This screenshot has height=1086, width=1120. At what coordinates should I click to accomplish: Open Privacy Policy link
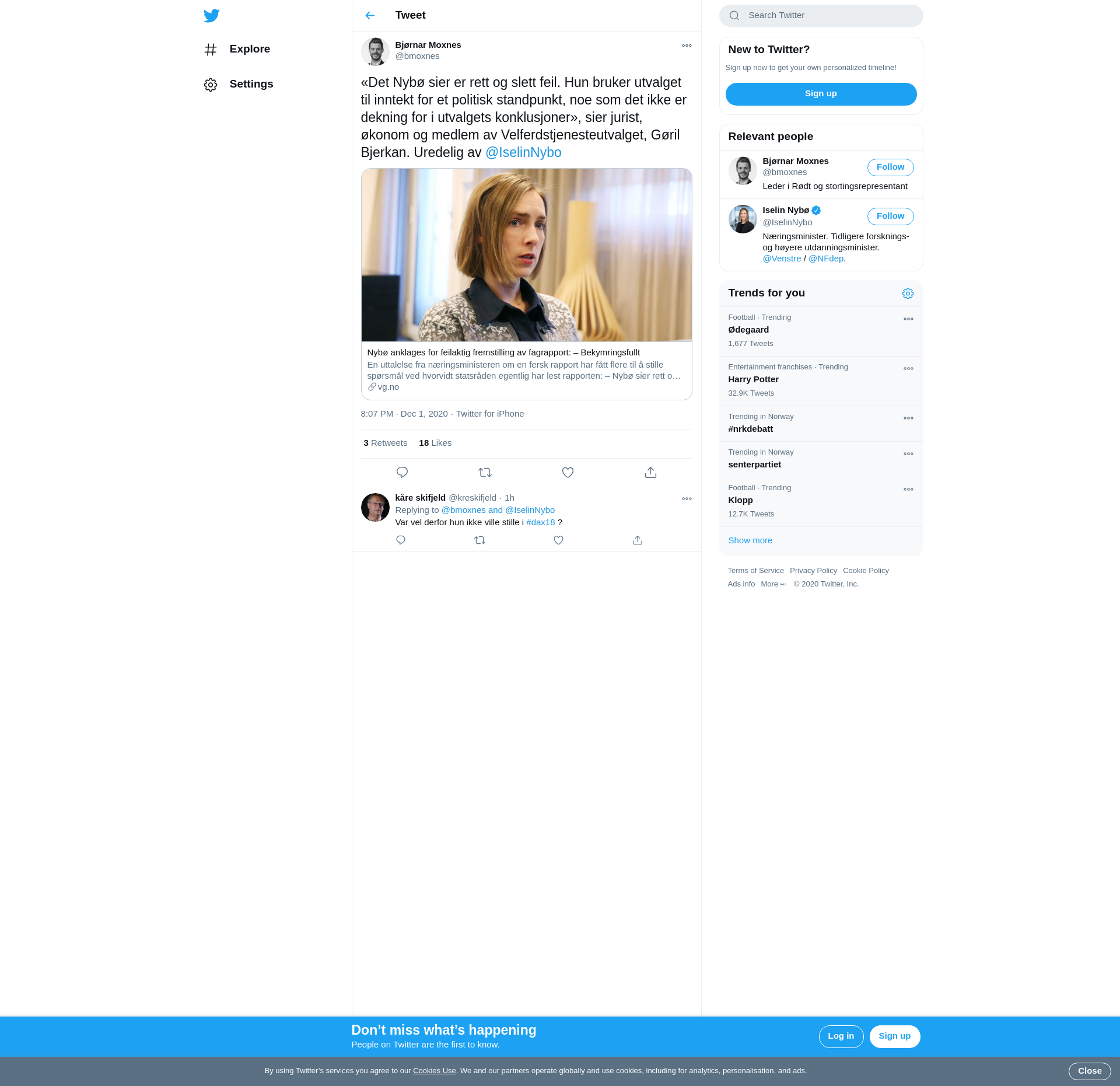pyautogui.click(x=813, y=571)
